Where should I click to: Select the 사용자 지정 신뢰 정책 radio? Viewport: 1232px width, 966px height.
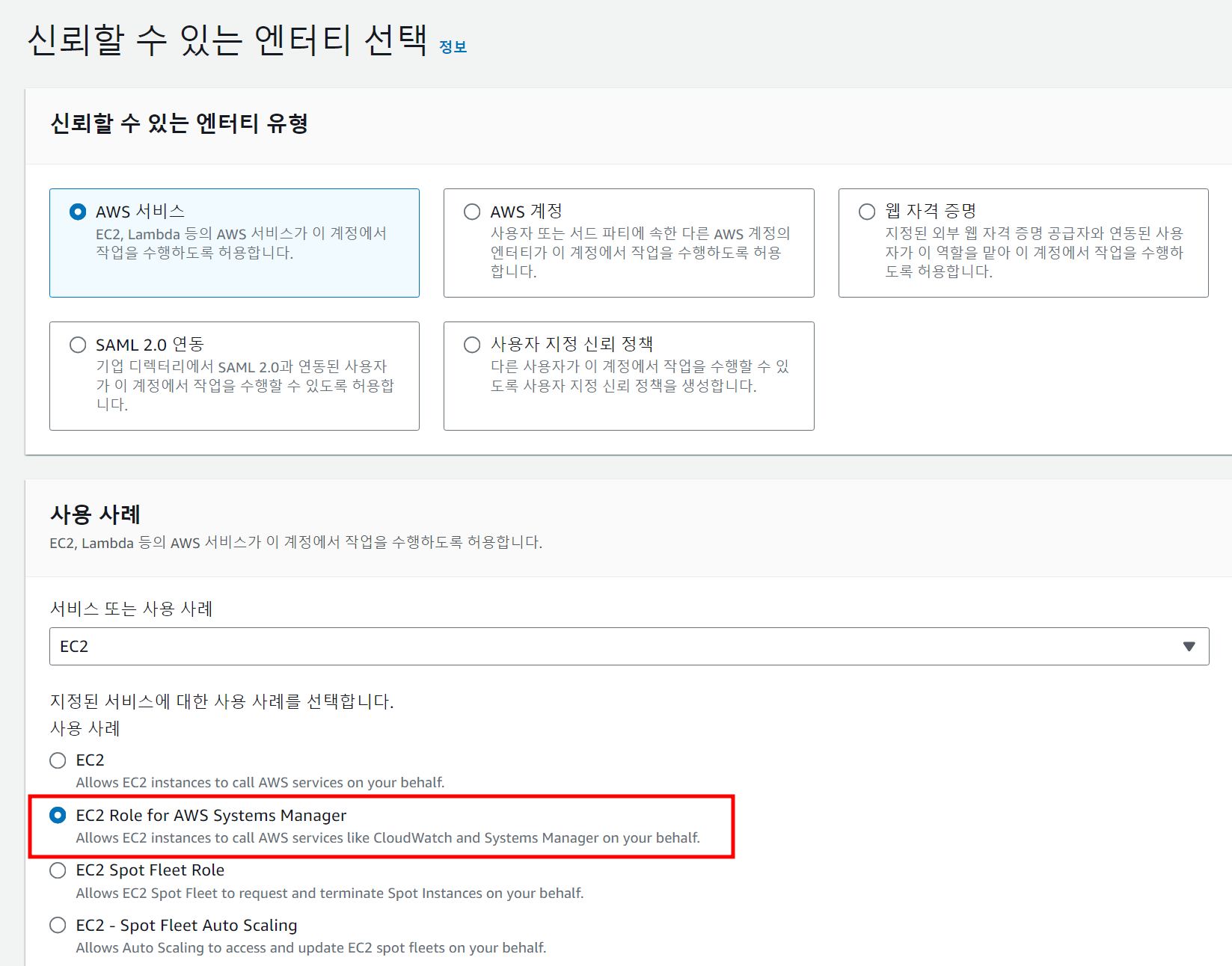[x=472, y=345]
